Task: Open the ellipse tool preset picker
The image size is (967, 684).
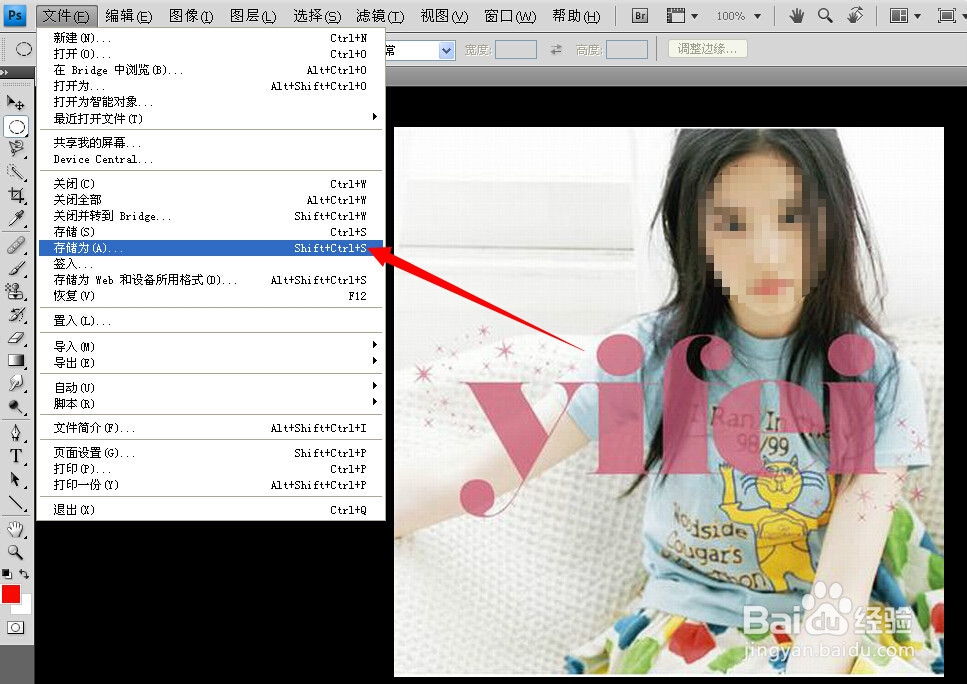Action: point(23,49)
